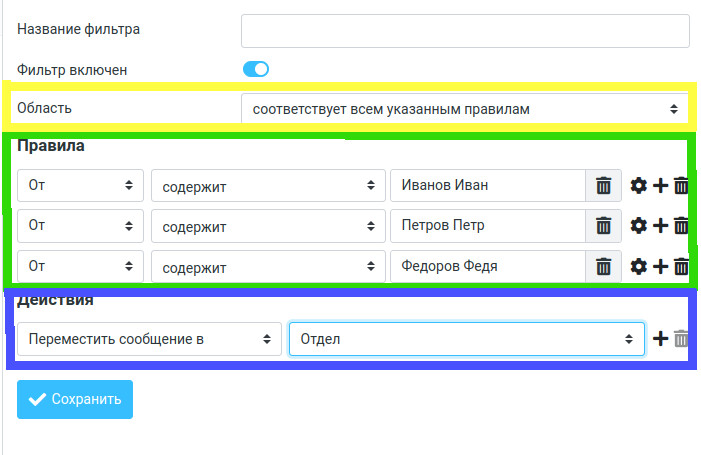The width and height of the screenshot is (701, 455).
Task: Add another action with the plus icon
Action: point(660,339)
